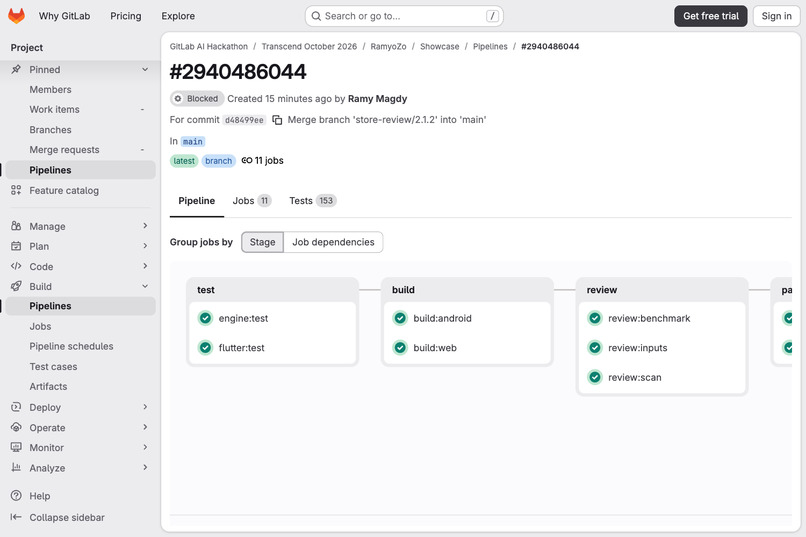Click the review:scan passed status icon

tap(595, 377)
